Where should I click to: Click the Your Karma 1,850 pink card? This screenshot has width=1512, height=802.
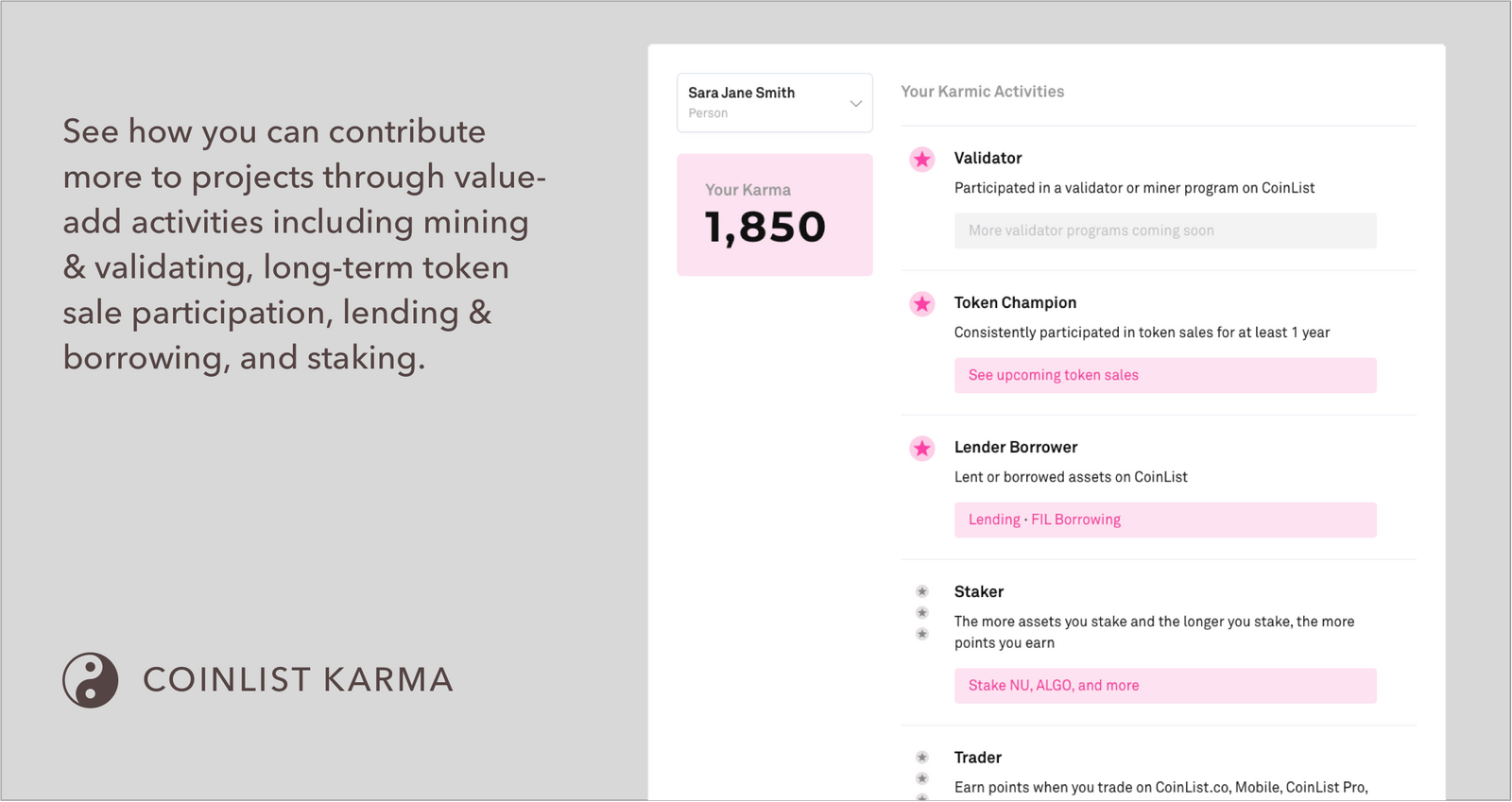coord(774,214)
